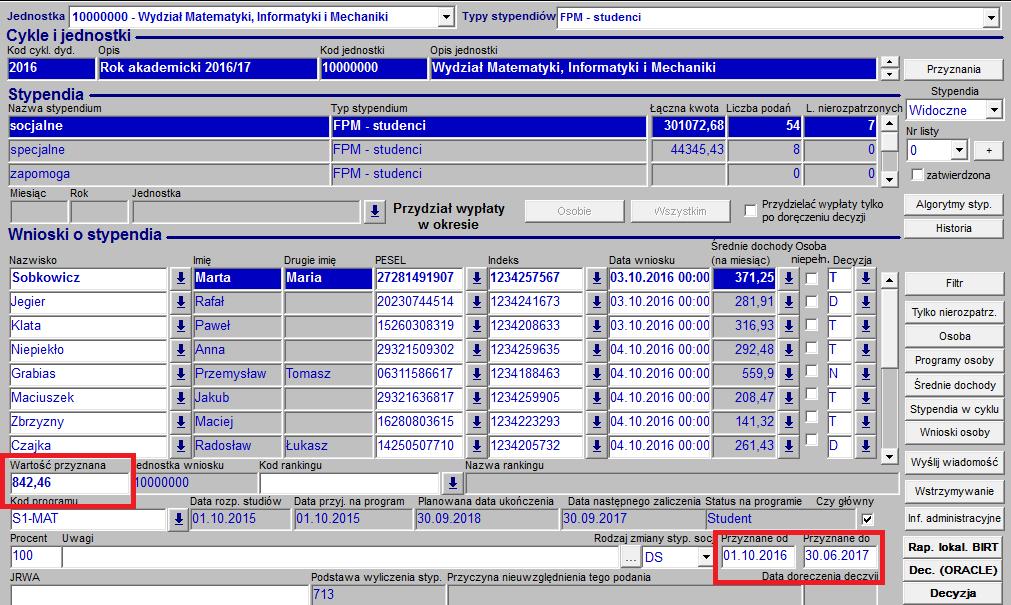
Task: Open the Nr listy dropdown
Action: (x=959, y=151)
